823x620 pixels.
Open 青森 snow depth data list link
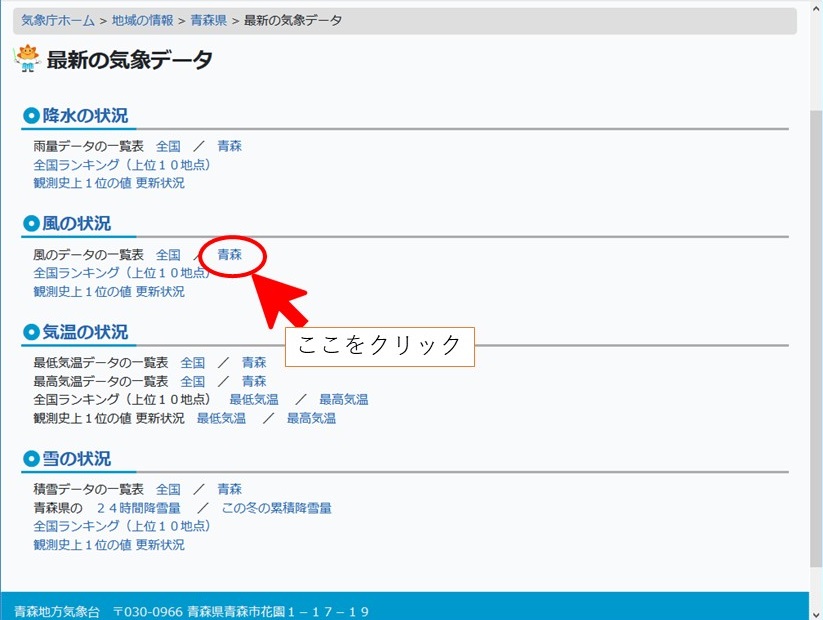coord(229,489)
